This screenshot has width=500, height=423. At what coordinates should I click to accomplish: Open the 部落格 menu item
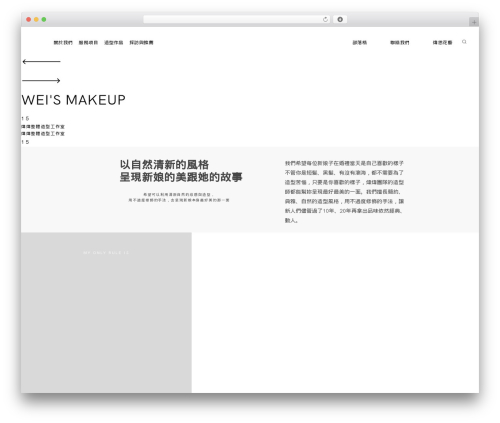(360, 42)
